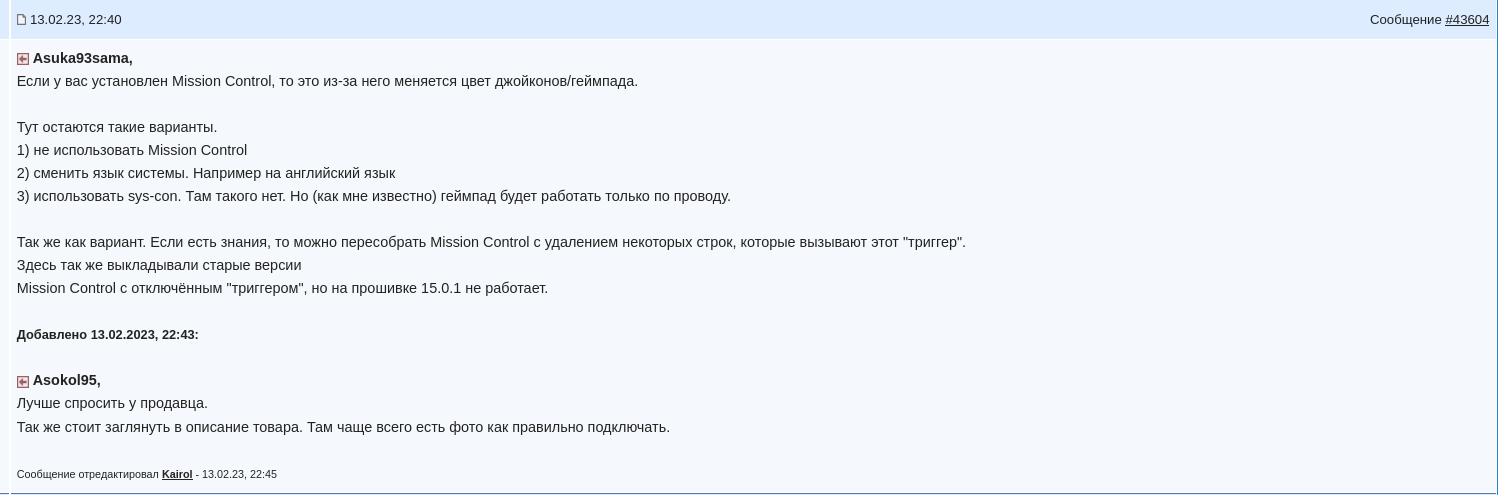Click the sentence about rebuilding Mission Control
This screenshot has width=1501, height=495.
point(491,242)
